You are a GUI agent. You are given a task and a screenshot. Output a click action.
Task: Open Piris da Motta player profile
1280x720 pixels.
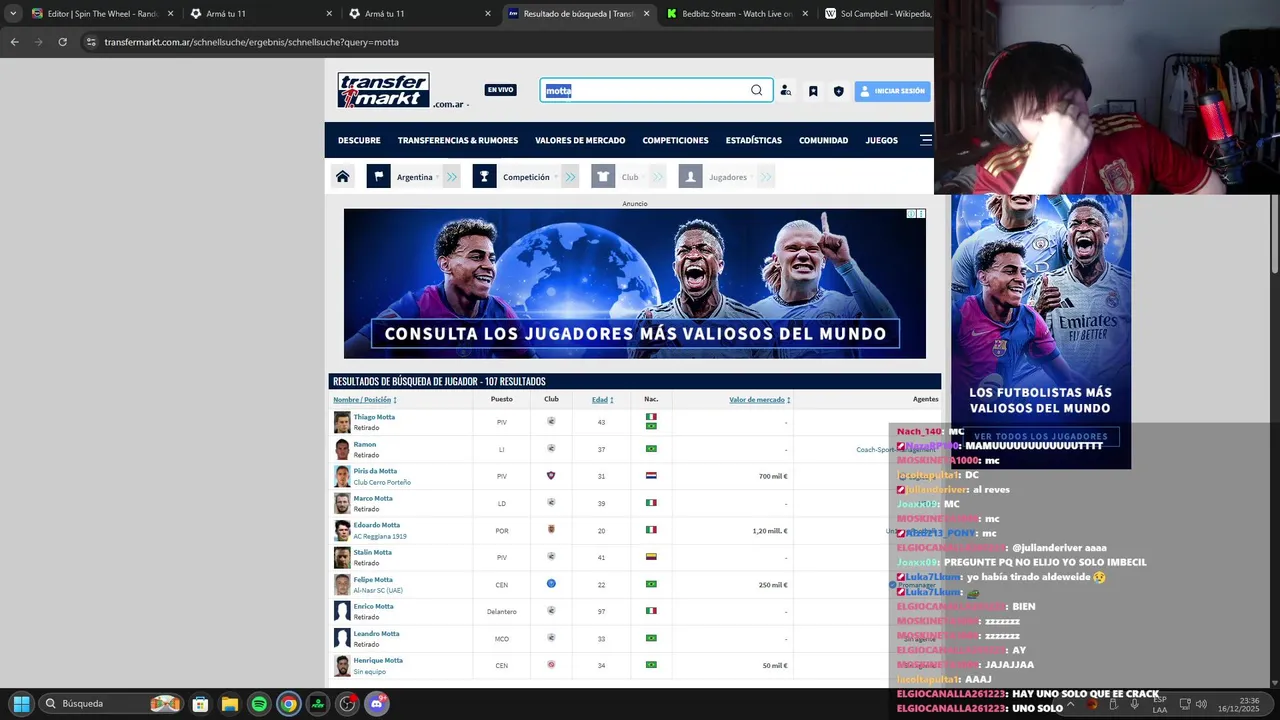coord(375,471)
